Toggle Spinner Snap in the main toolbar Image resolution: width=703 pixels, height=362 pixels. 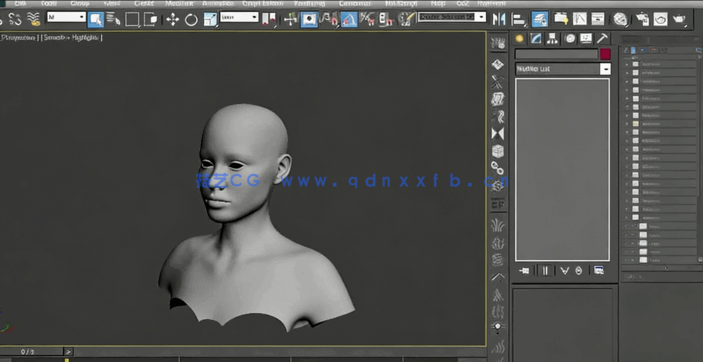coord(386,19)
